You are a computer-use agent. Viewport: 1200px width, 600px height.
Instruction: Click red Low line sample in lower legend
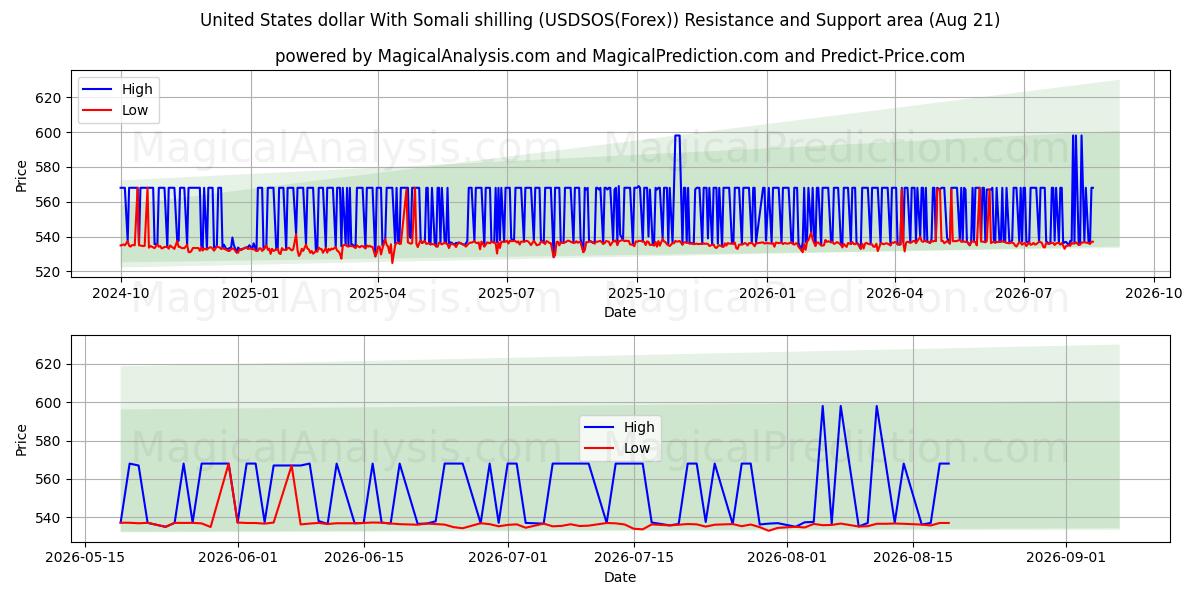[600, 449]
